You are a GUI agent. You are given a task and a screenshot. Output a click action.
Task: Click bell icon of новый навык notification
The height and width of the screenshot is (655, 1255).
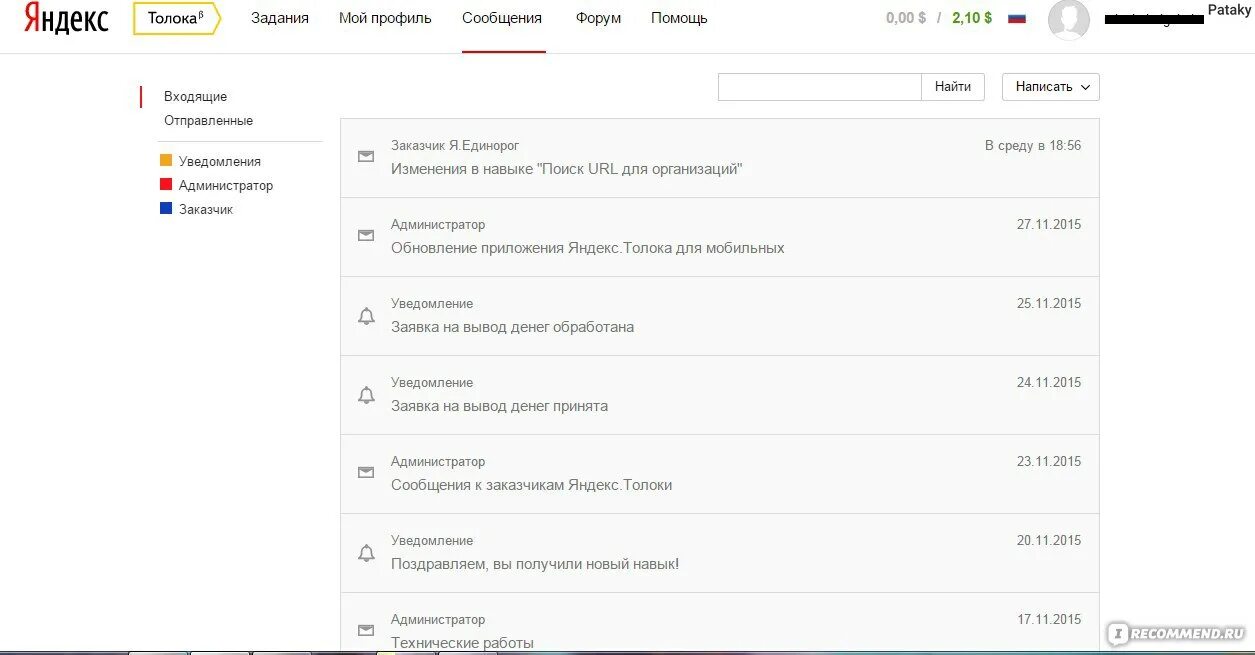coord(366,553)
